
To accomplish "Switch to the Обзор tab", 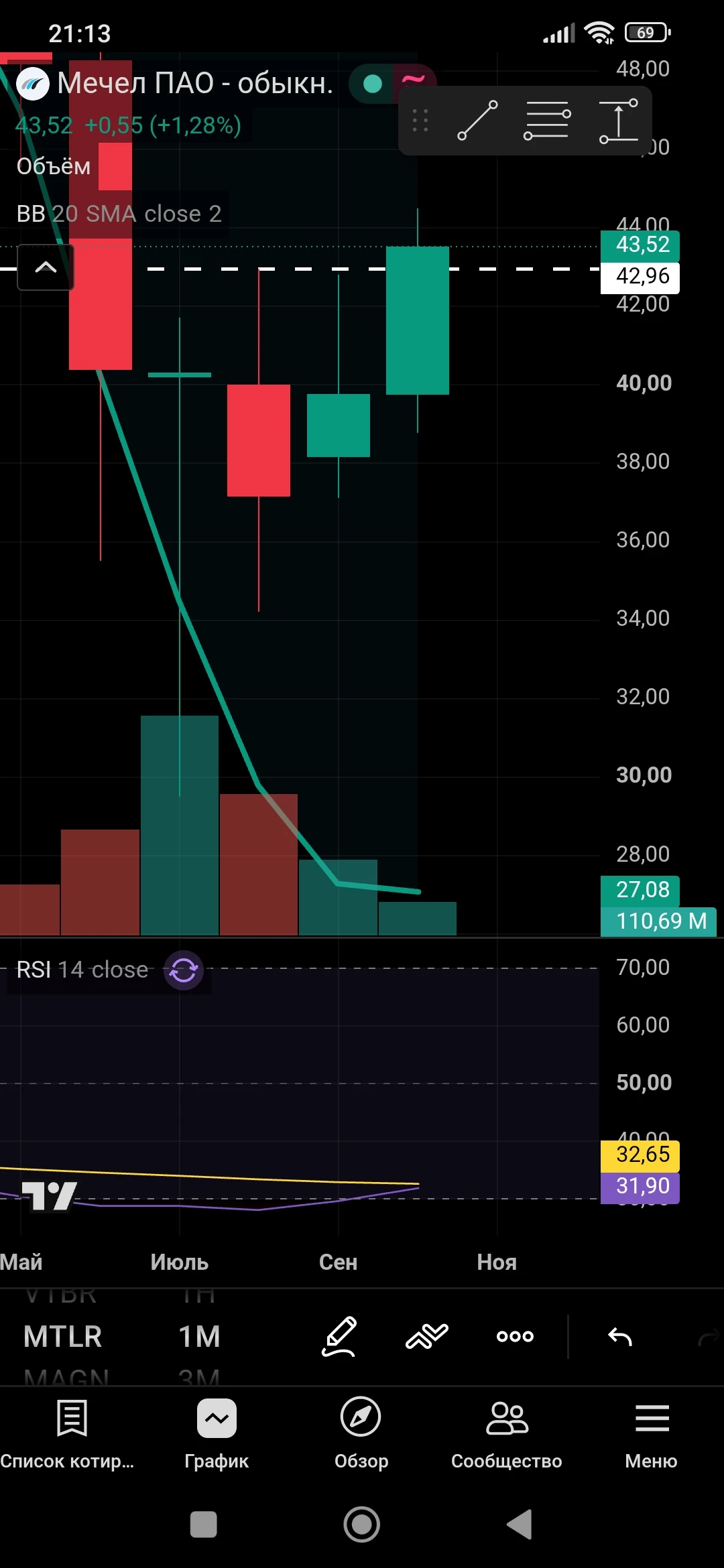I will tap(361, 1435).
